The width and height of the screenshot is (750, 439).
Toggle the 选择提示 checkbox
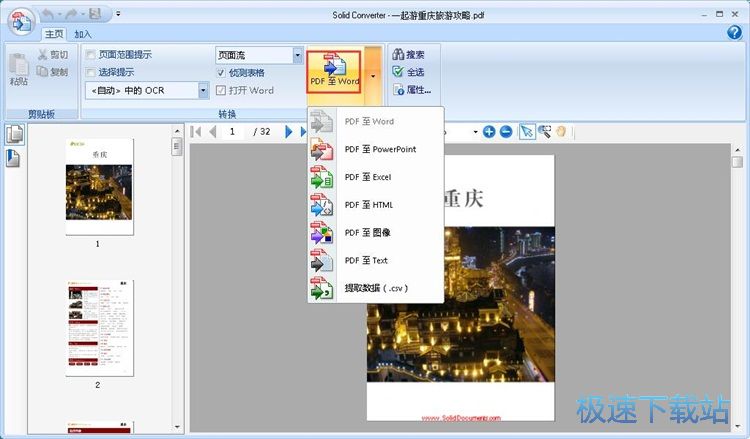click(x=92, y=73)
